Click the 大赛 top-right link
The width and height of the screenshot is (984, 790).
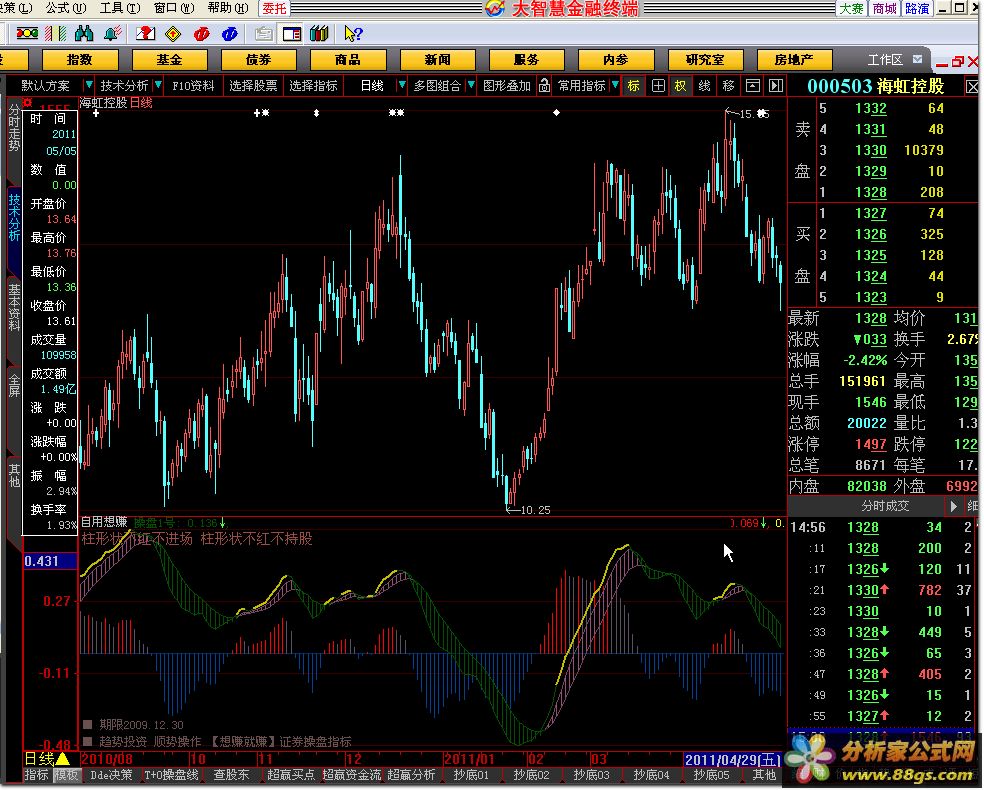coord(852,9)
